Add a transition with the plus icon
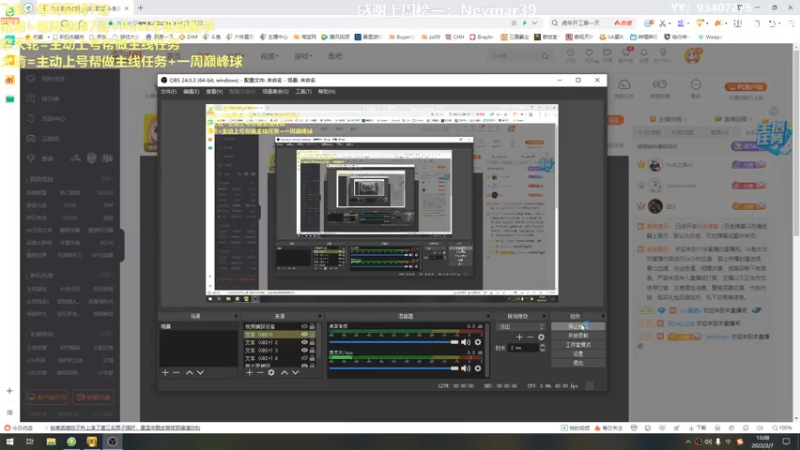Image resolution: width=800 pixels, height=450 pixels. point(519,337)
